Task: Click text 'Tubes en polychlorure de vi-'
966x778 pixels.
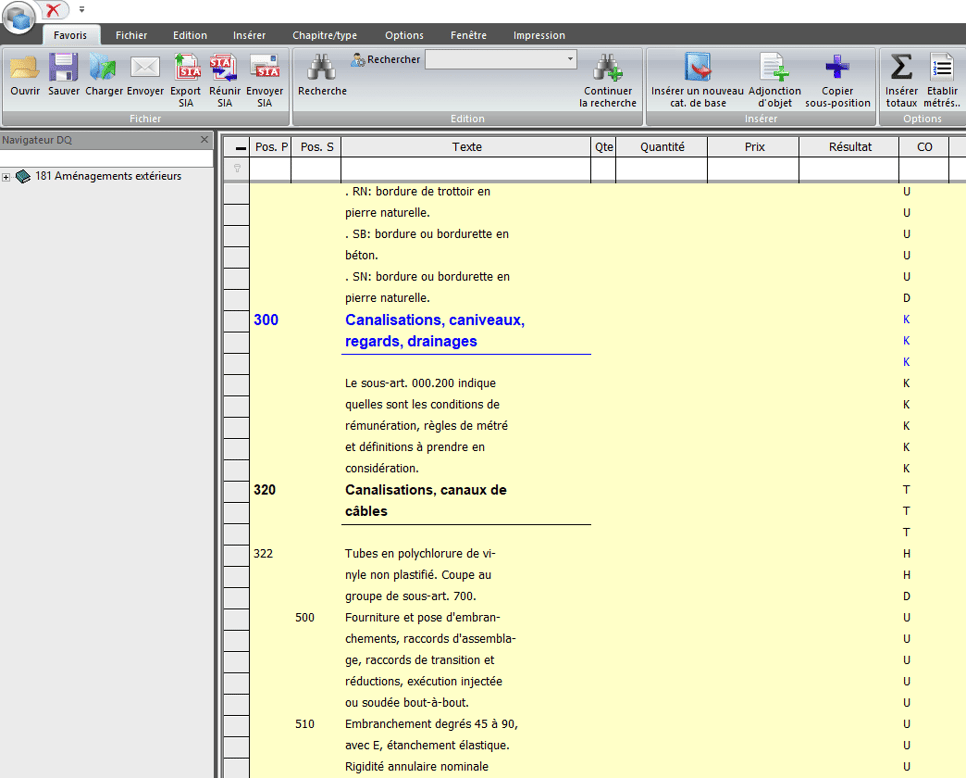Action: [x=420, y=553]
